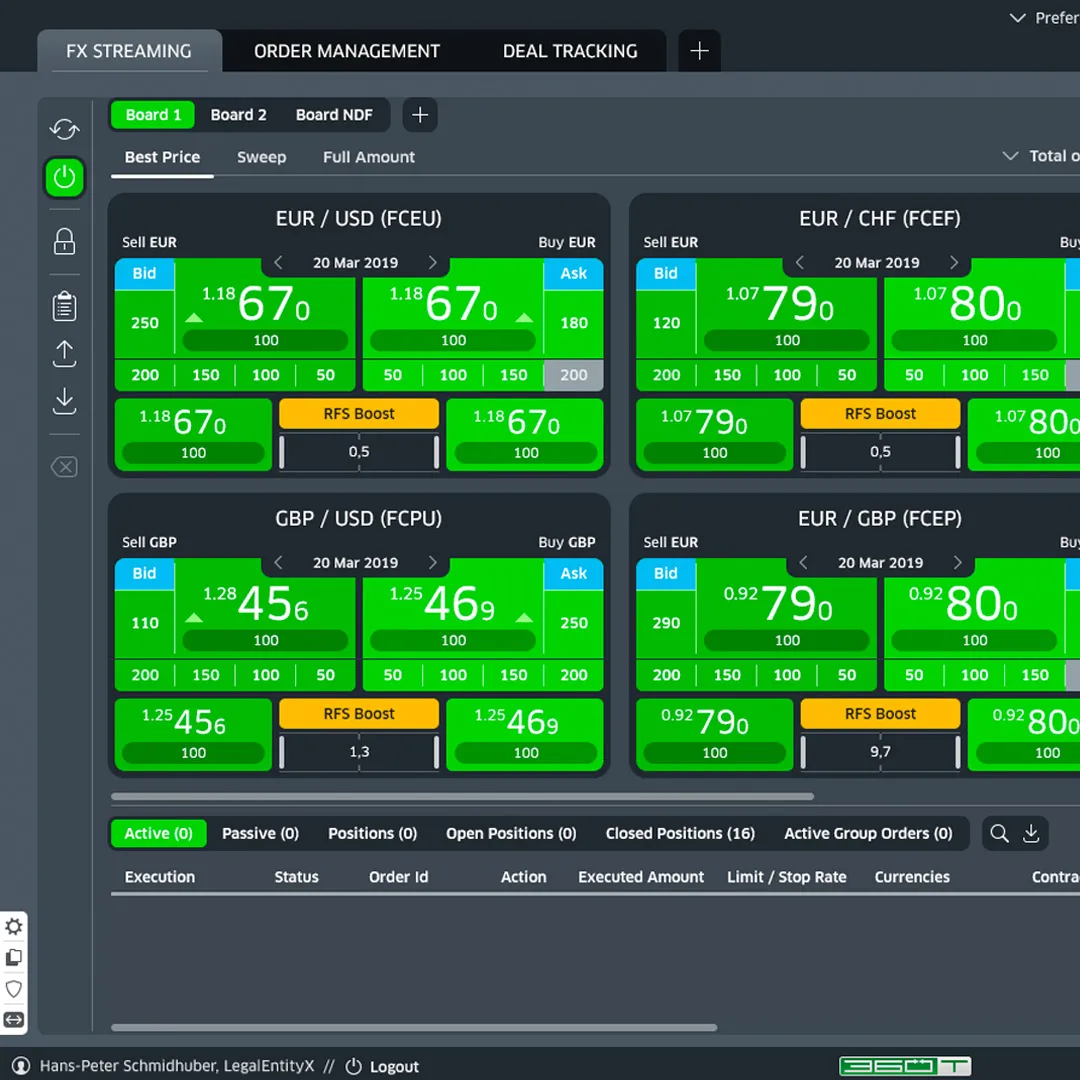Click RFS Boost on EUR/CHF tile

point(880,413)
